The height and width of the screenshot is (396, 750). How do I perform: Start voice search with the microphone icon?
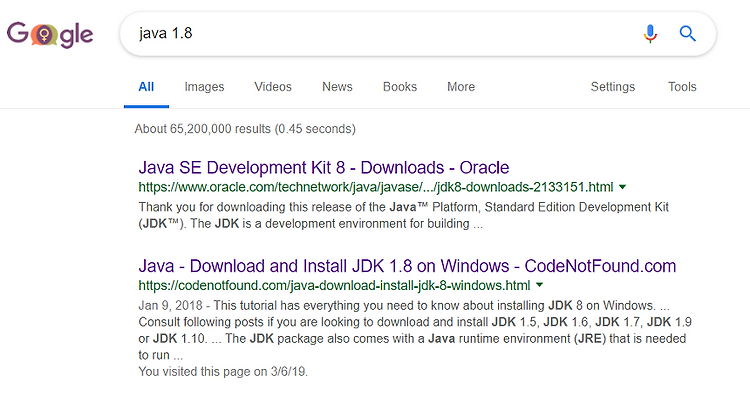point(650,33)
